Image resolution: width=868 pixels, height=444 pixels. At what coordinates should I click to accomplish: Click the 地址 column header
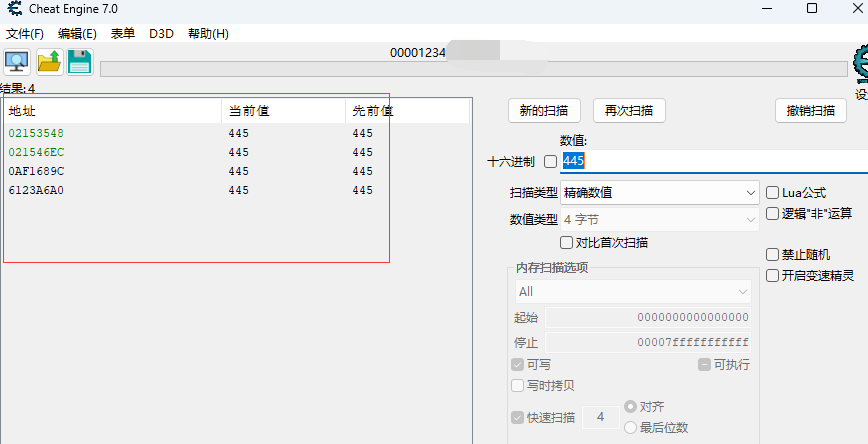(112, 111)
